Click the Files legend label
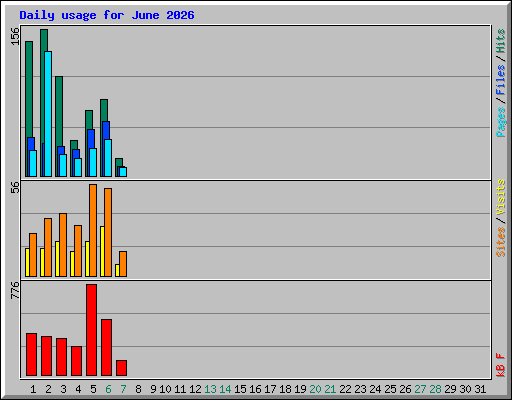The width and height of the screenshot is (512, 400). click(500, 79)
